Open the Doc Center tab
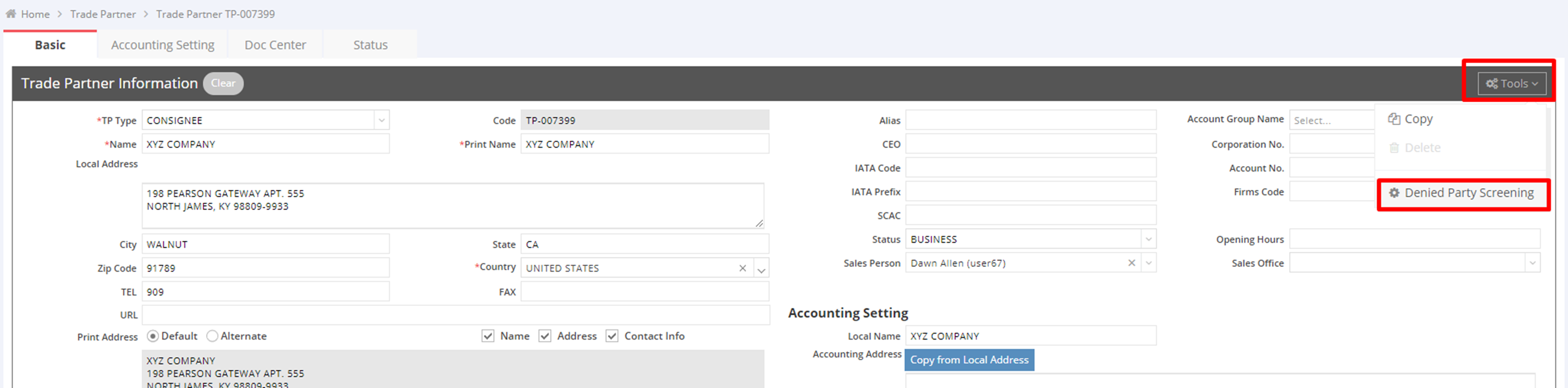 point(275,45)
